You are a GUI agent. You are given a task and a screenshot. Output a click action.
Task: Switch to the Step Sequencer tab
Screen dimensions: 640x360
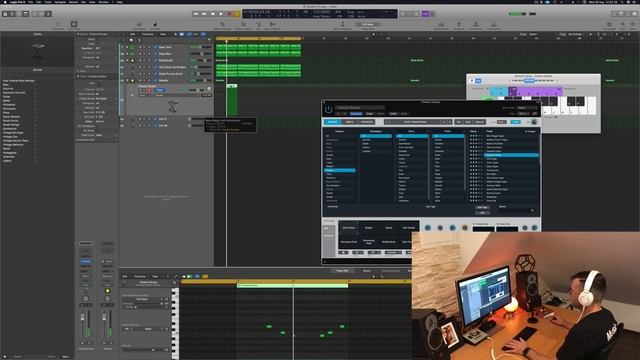point(391,271)
